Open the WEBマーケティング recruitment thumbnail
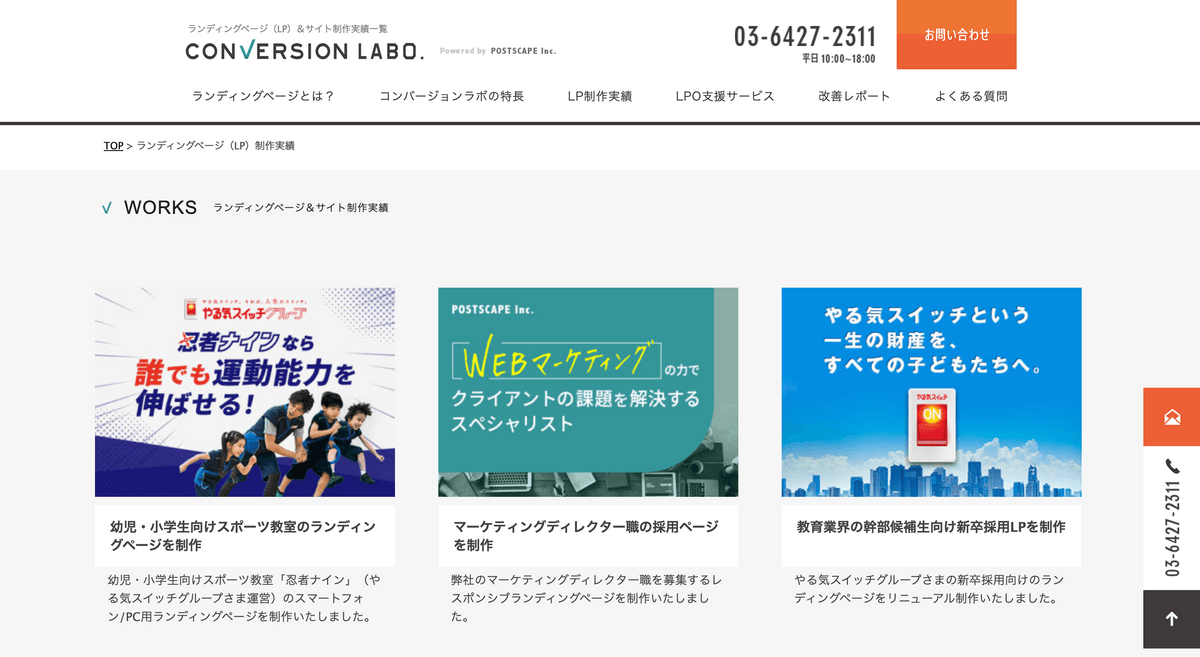The height and width of the screenshot is (657, 1200). click(x=588, y=392)
